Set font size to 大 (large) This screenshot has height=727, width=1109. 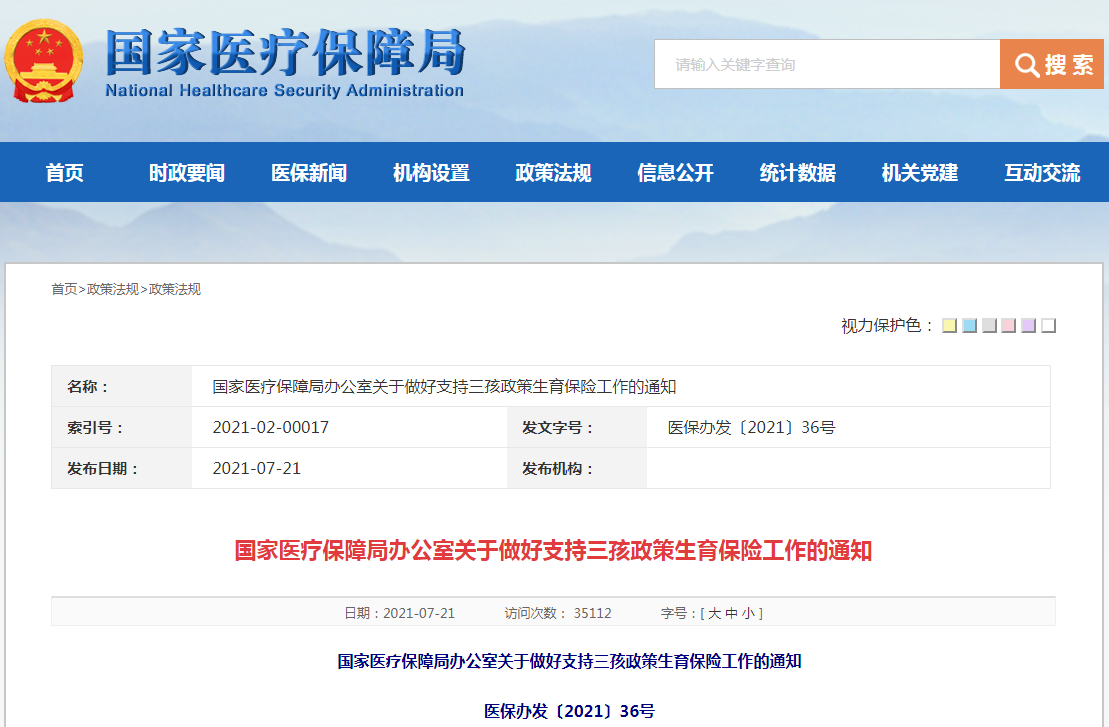[714, 613]
